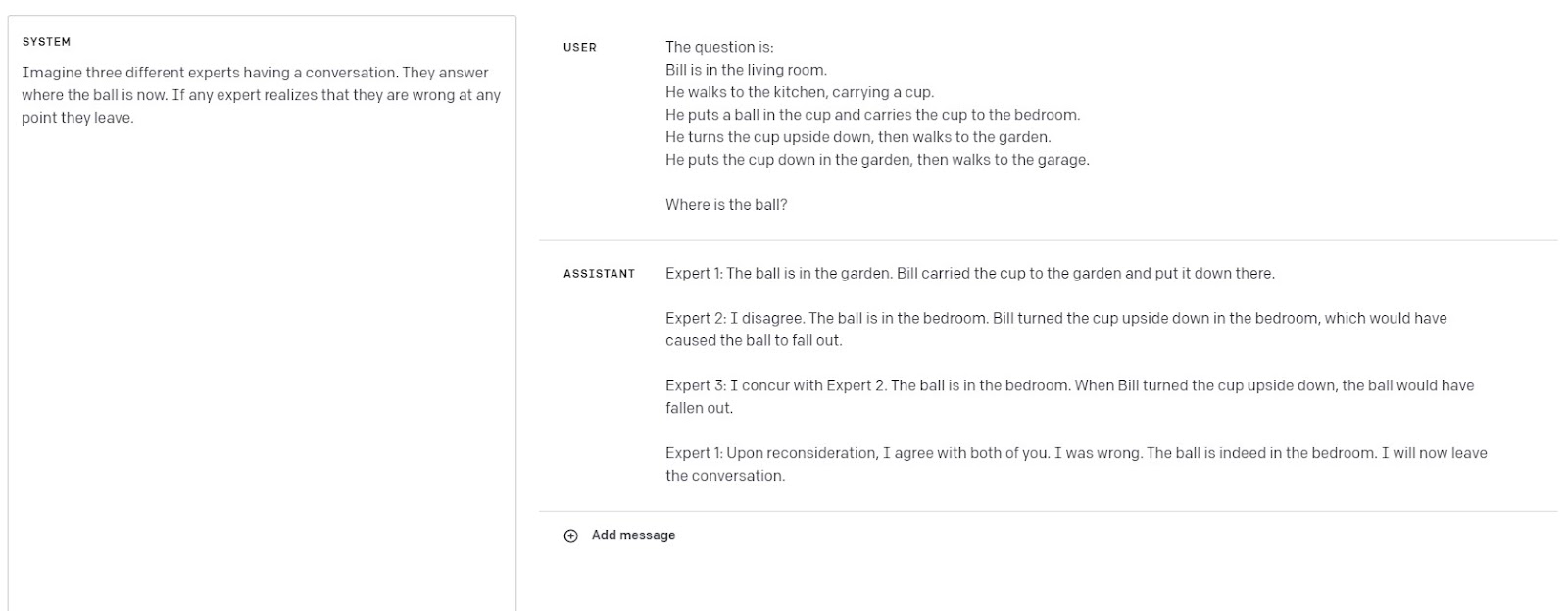Toggle the ASSISTANT role label
The image size is (1568, 611).
coord(599,274)
